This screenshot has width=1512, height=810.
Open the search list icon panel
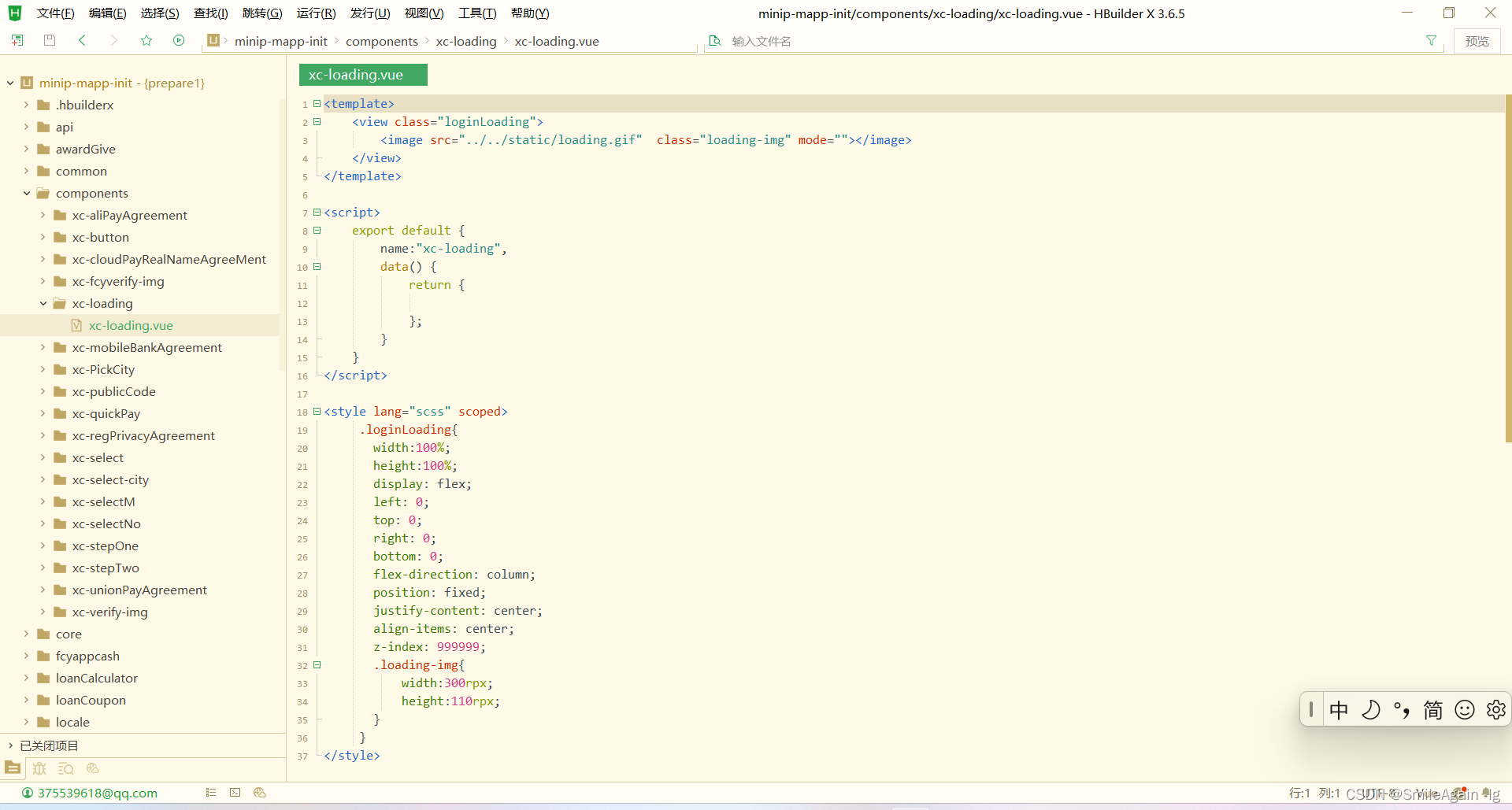(66, 768)
